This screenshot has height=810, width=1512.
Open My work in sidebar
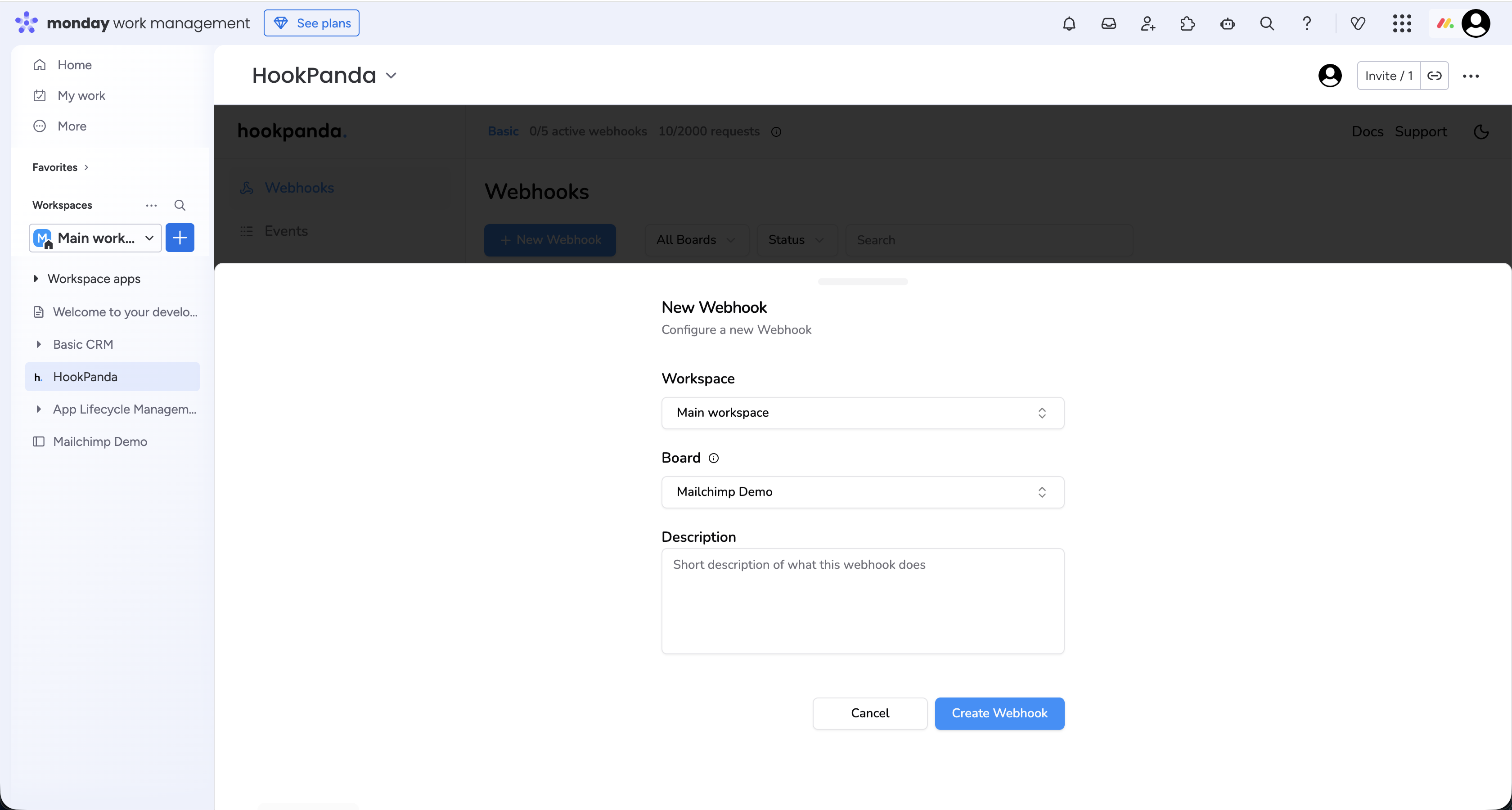tap(81, 95)
